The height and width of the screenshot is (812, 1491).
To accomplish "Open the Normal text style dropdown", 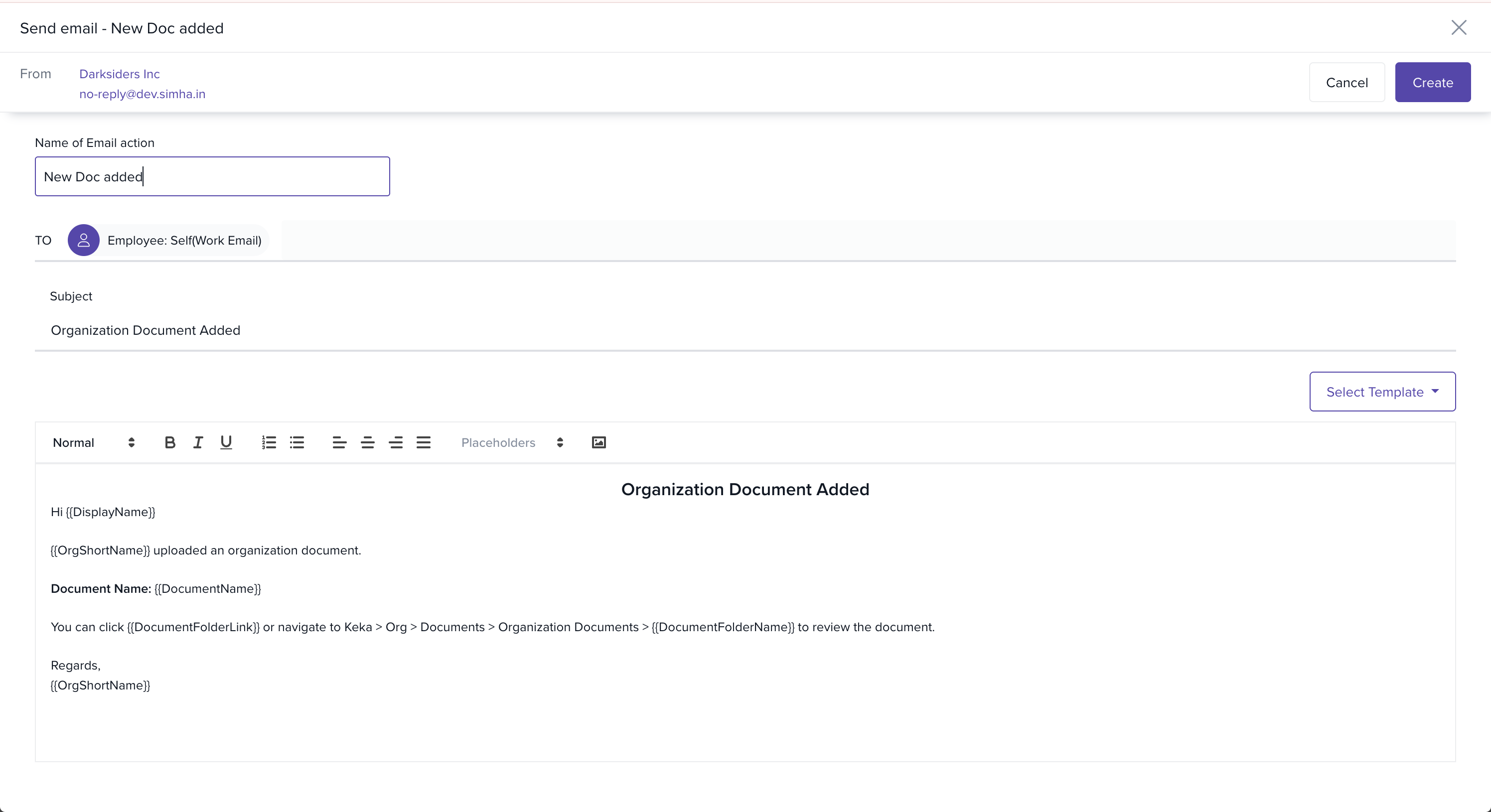I will pyautogui.click(x=94, y=443).
